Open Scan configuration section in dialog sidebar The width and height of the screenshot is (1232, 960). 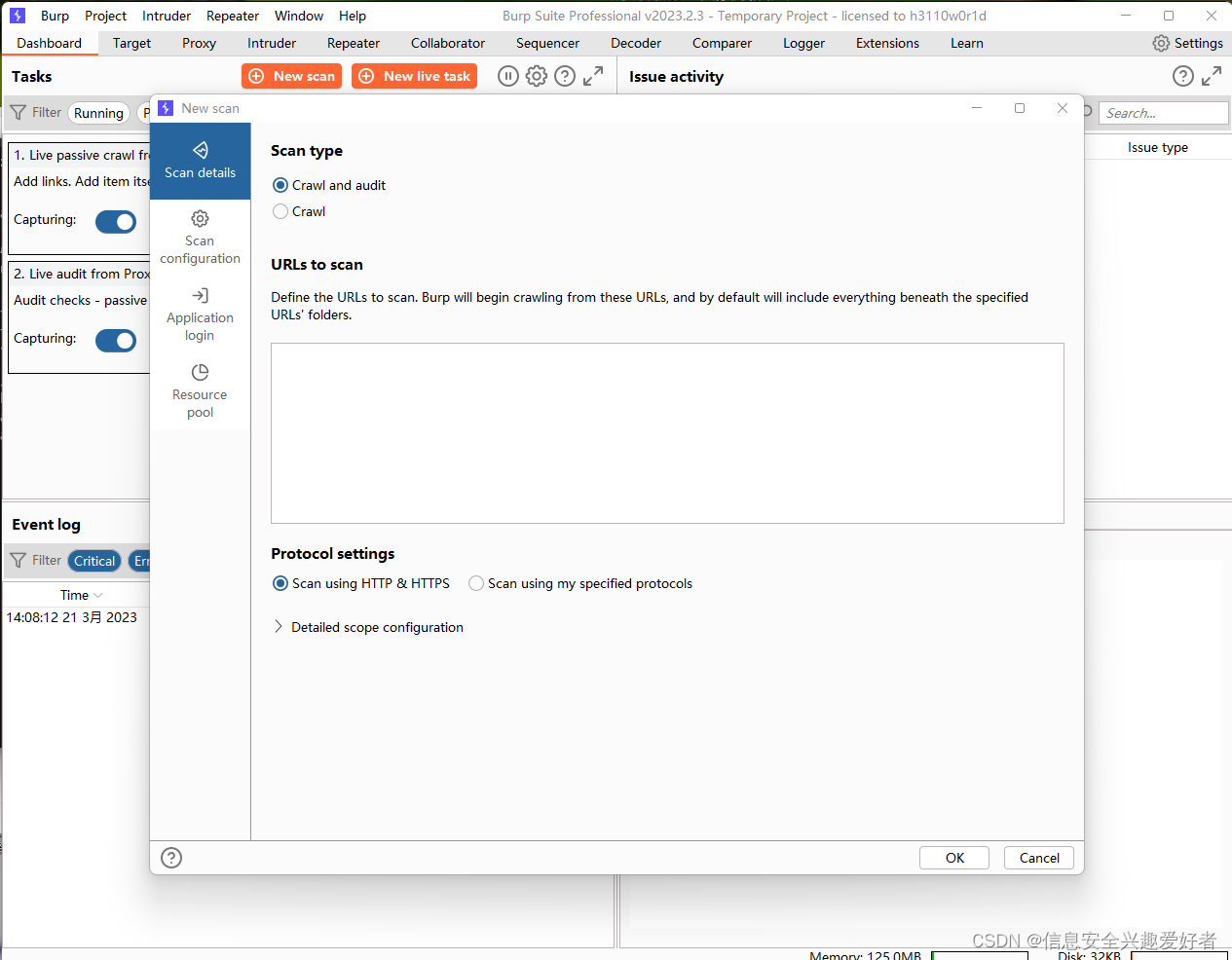(x=200, y=238)
